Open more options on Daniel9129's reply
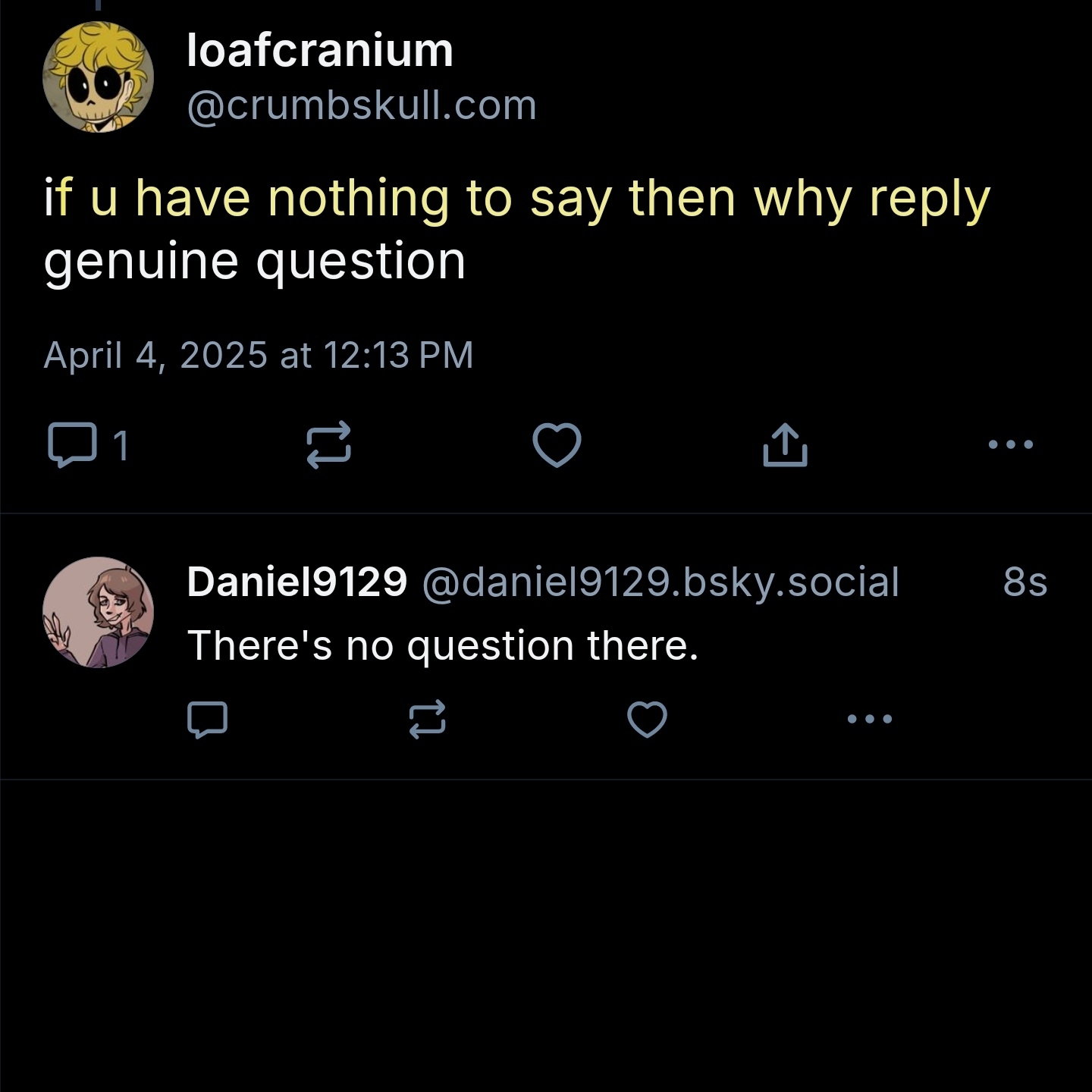The width and height of the screenshot is (1092, 1092). coord(870,719)
